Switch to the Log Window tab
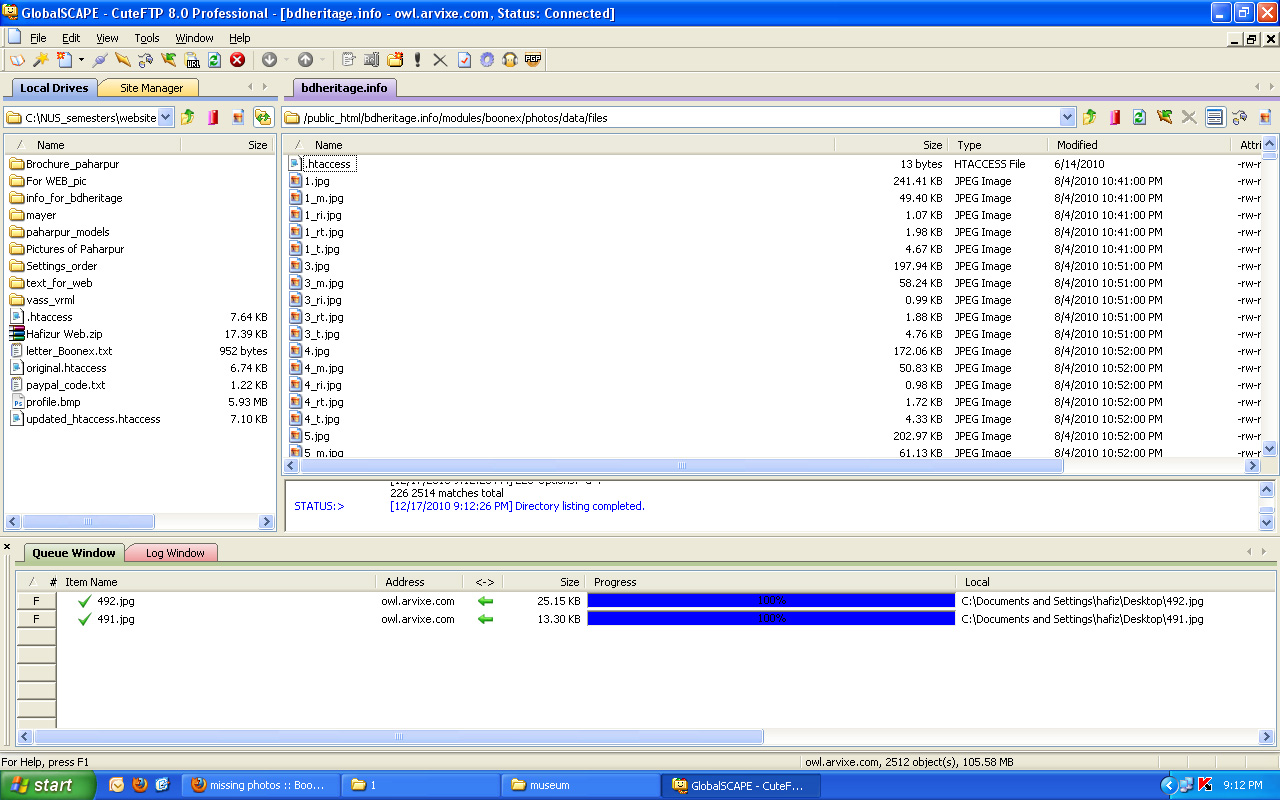This screenshot has width=1280, height=800. [174, 553]
